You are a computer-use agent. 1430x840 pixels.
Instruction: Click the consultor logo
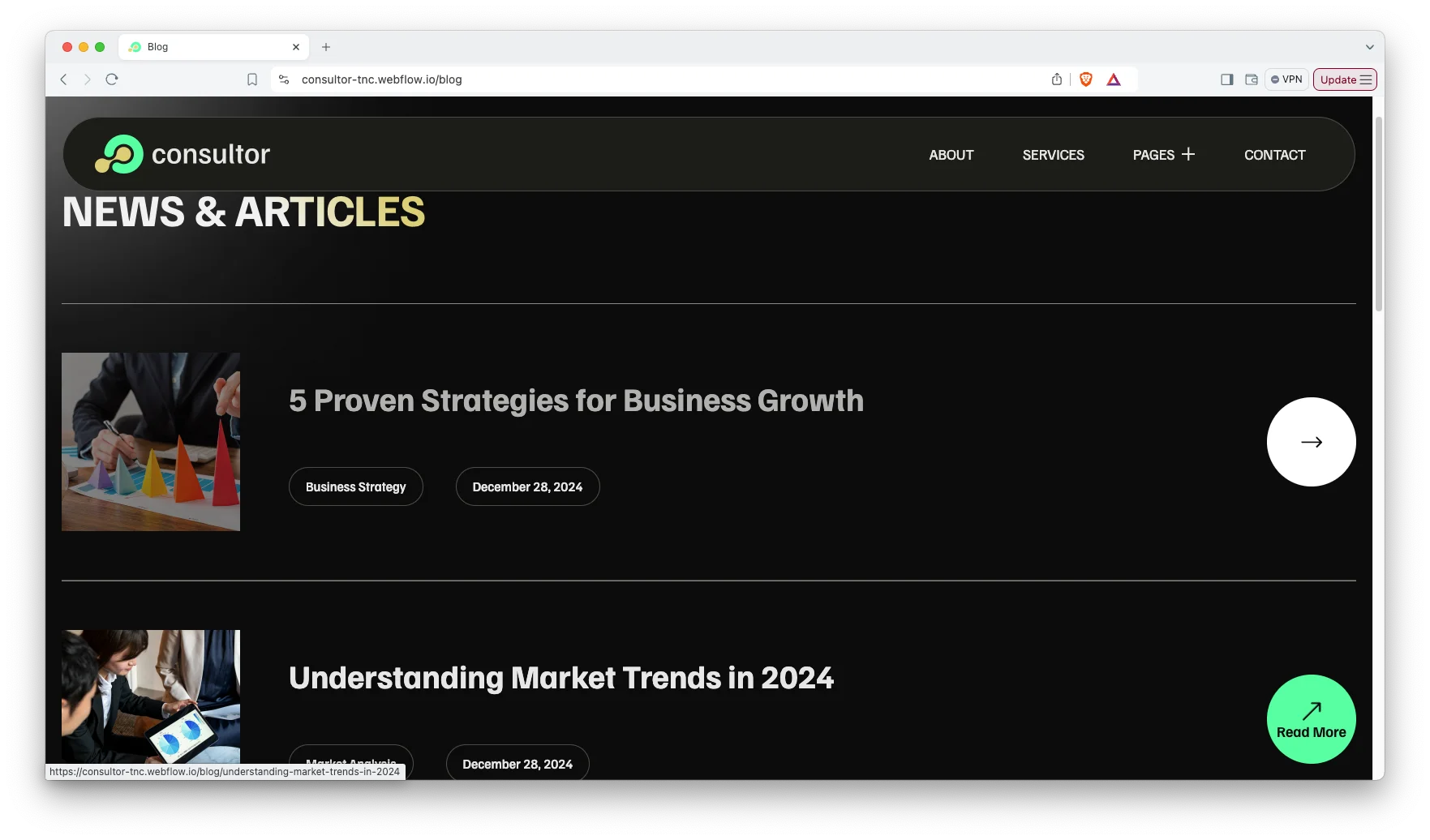[183, 154]
